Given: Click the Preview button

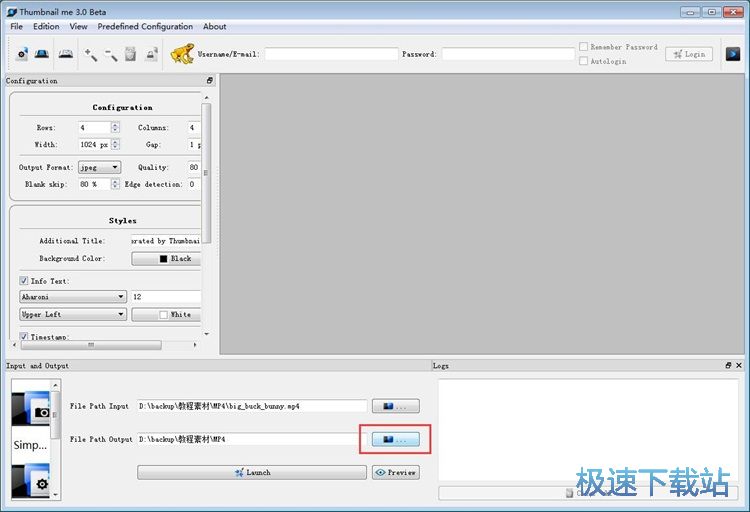Looking at the screenshot, I should 396,472.
